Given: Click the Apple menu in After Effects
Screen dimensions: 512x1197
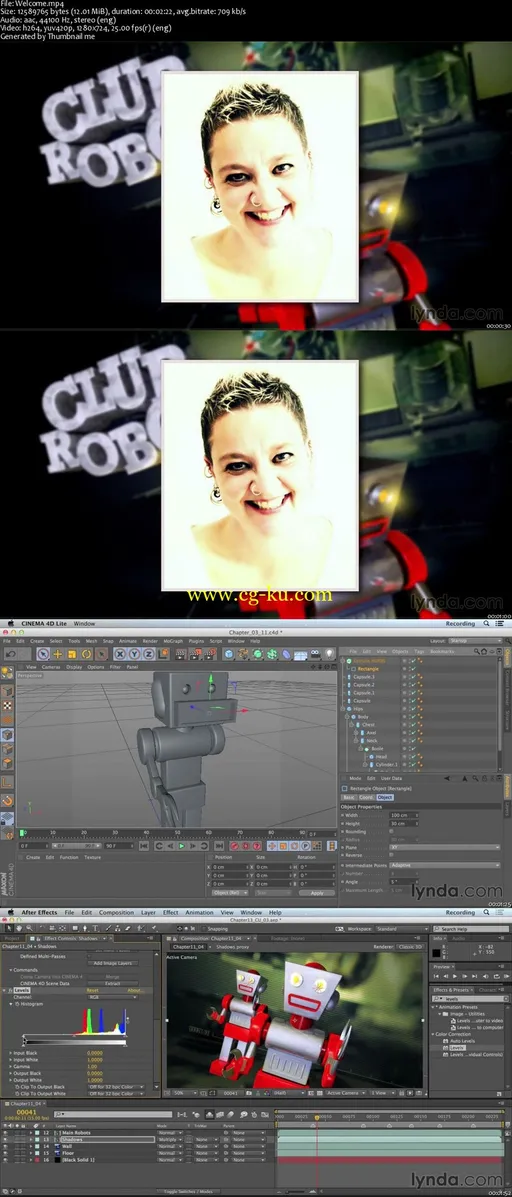Looking at the screenshot, I should point(10,912).
